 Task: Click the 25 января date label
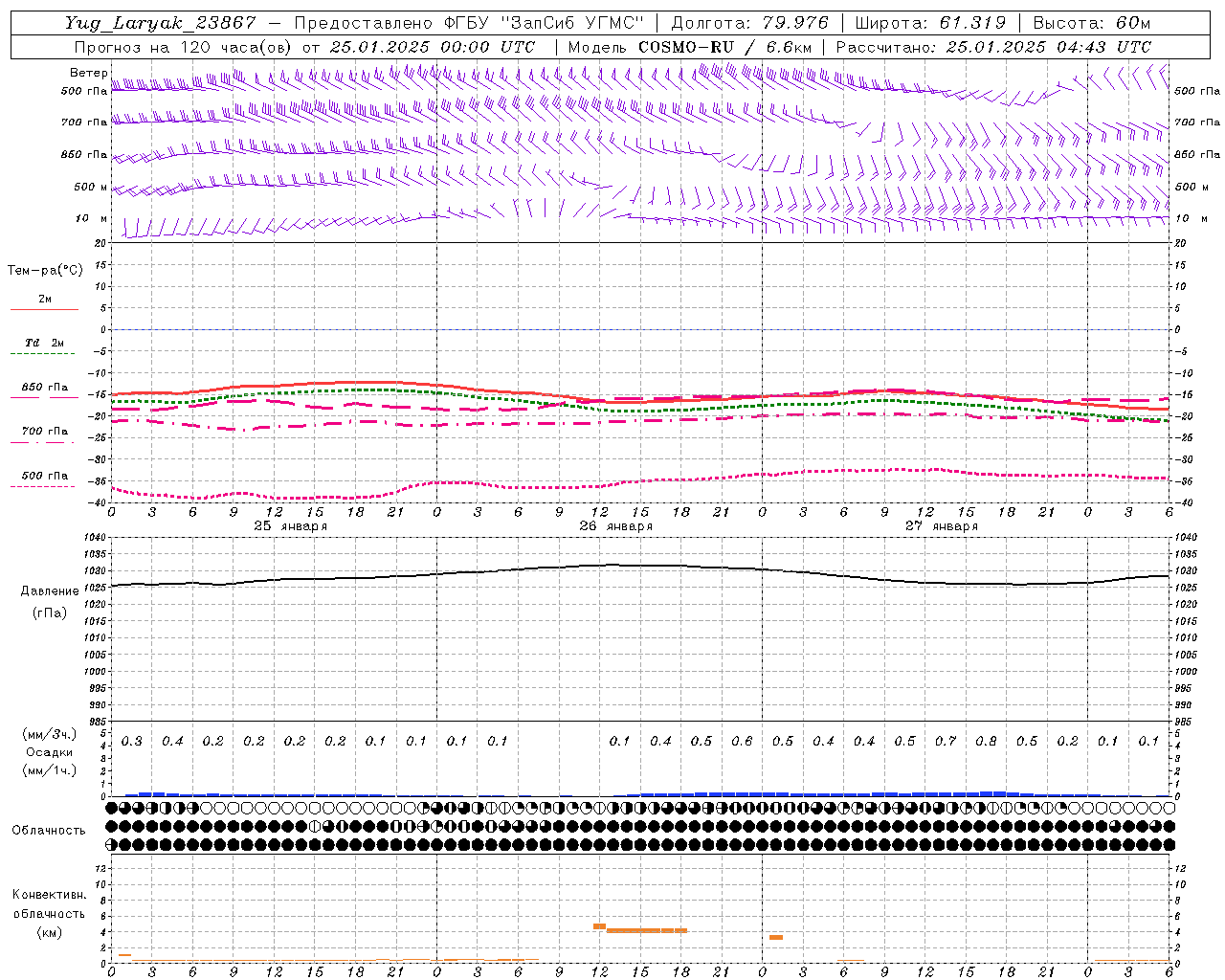click(x=290, y=526)
